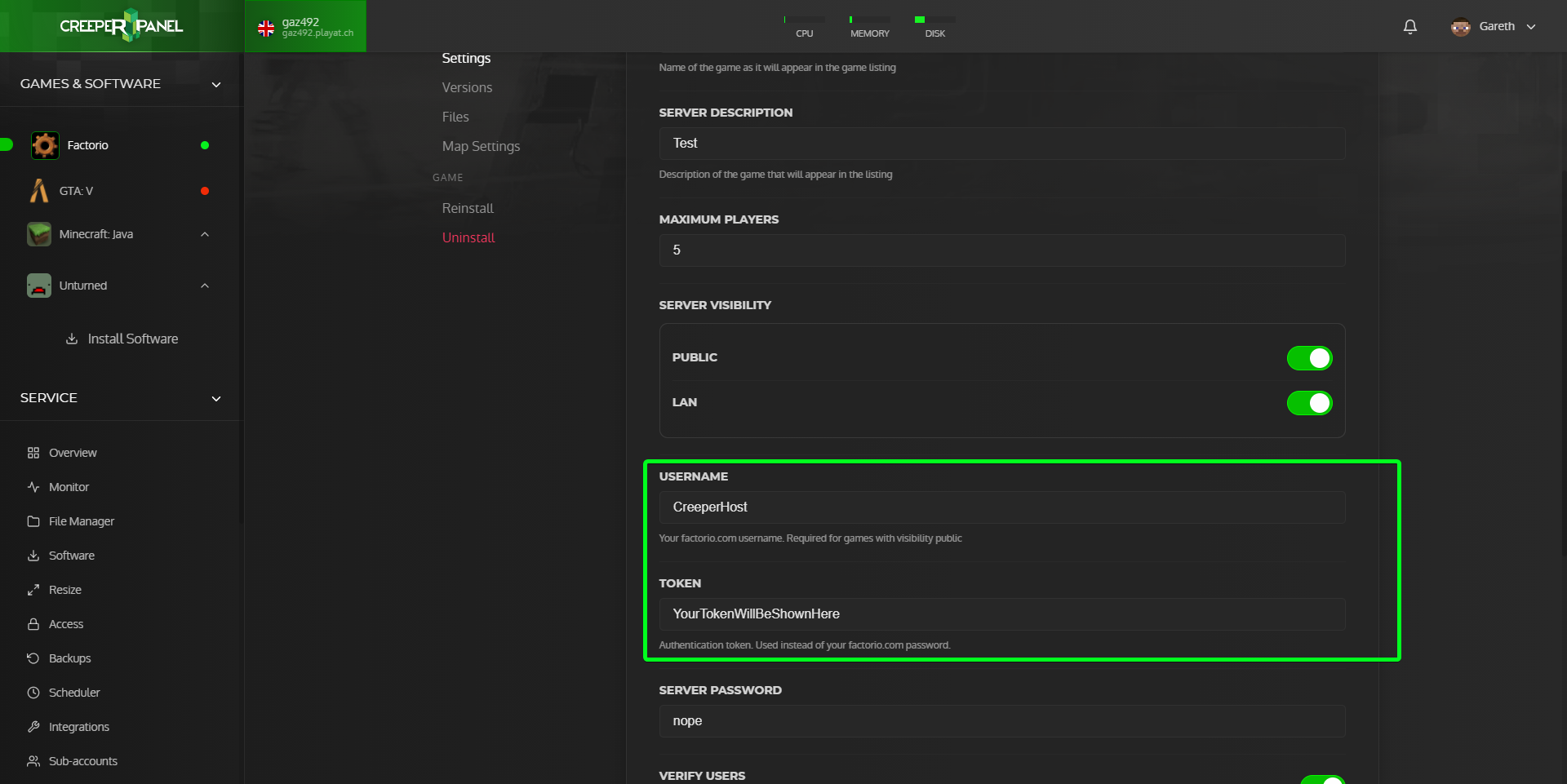
Task: Open notifications bell
Action: point(1409,27)
